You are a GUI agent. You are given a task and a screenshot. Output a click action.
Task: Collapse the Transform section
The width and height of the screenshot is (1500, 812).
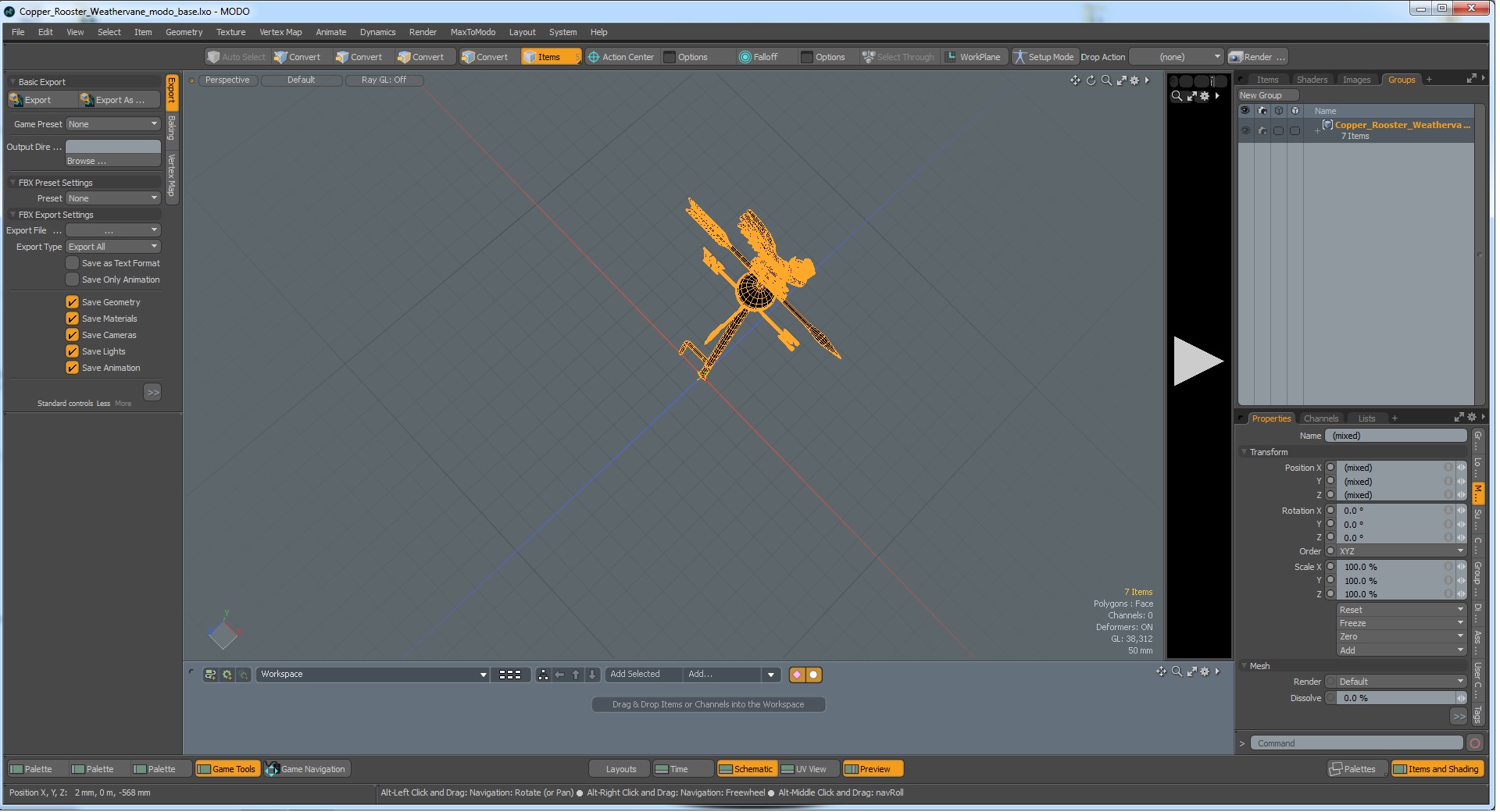[1245, 452]
